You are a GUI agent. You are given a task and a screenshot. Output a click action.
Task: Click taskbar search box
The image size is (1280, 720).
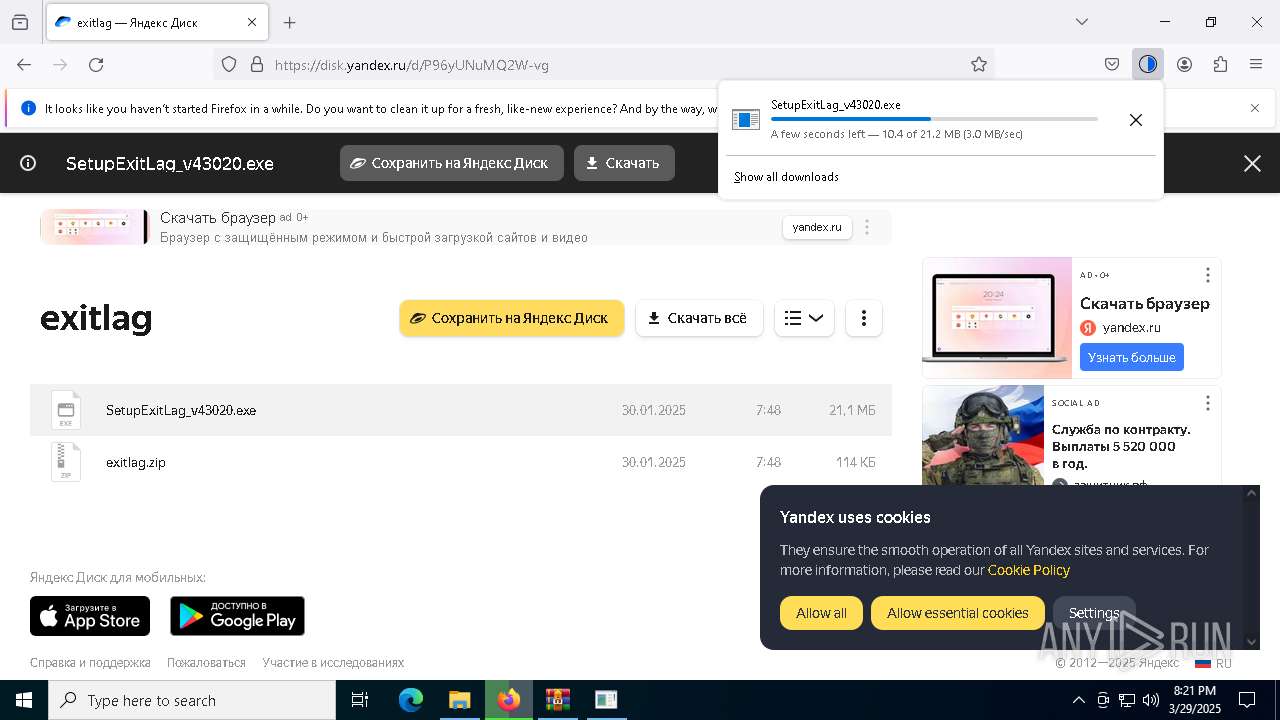192,700
